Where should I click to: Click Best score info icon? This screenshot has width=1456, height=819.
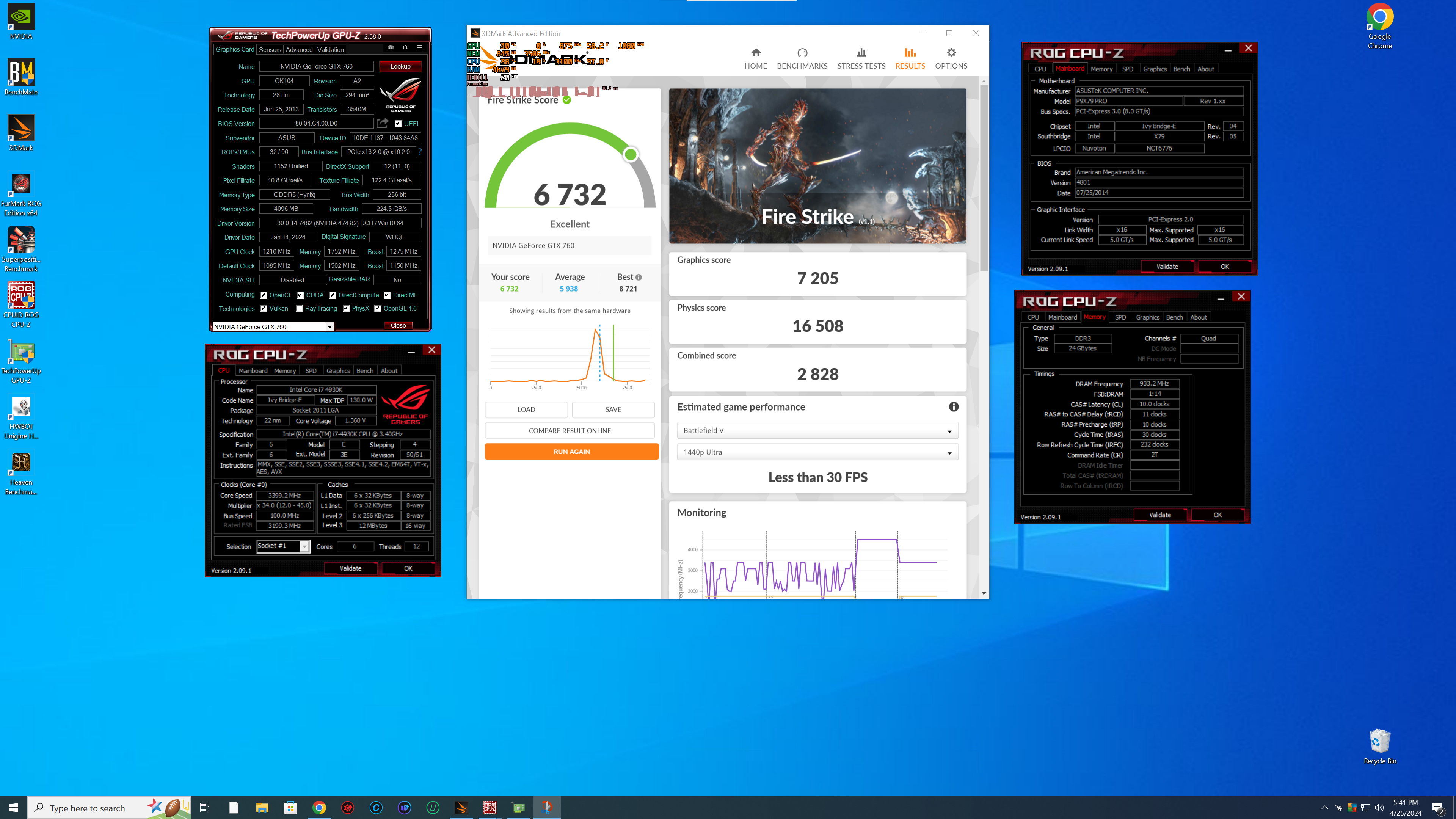pyautogui.click(x=639, y=278)
